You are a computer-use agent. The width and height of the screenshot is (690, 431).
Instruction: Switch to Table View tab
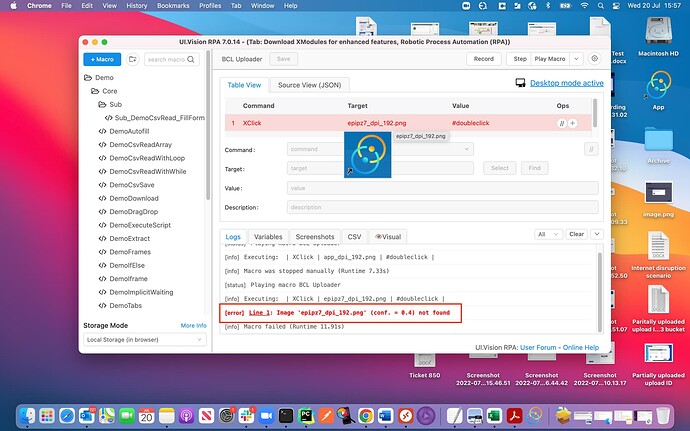point(244,85)
